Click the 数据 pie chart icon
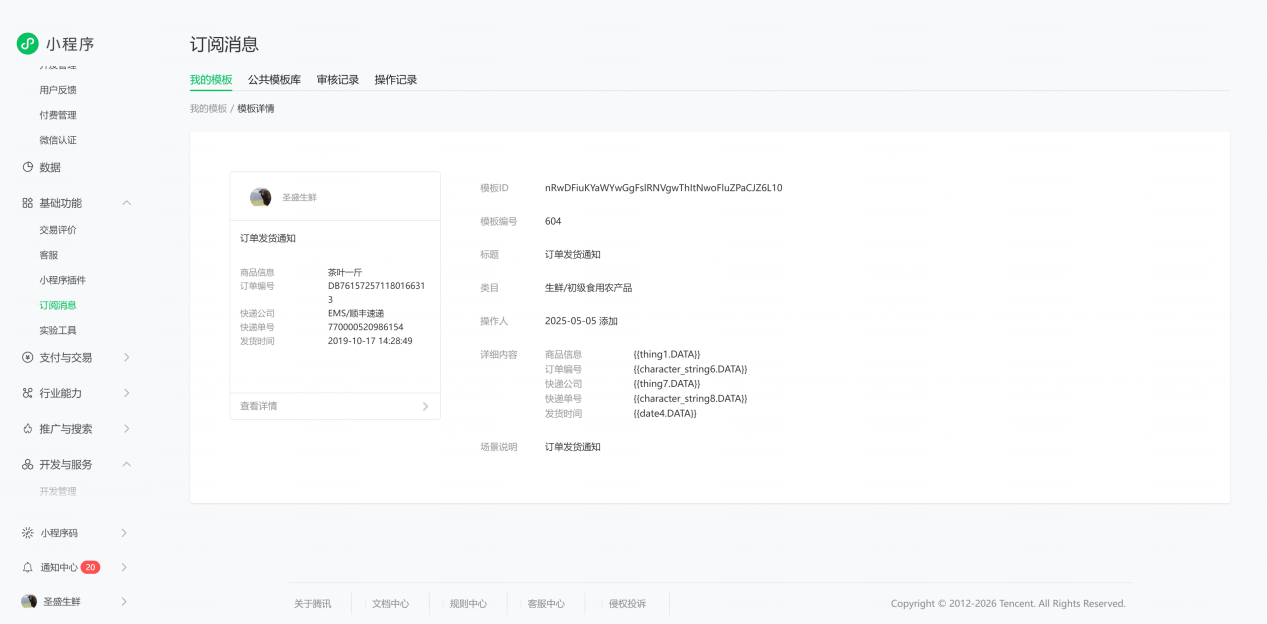 point(28,167)
